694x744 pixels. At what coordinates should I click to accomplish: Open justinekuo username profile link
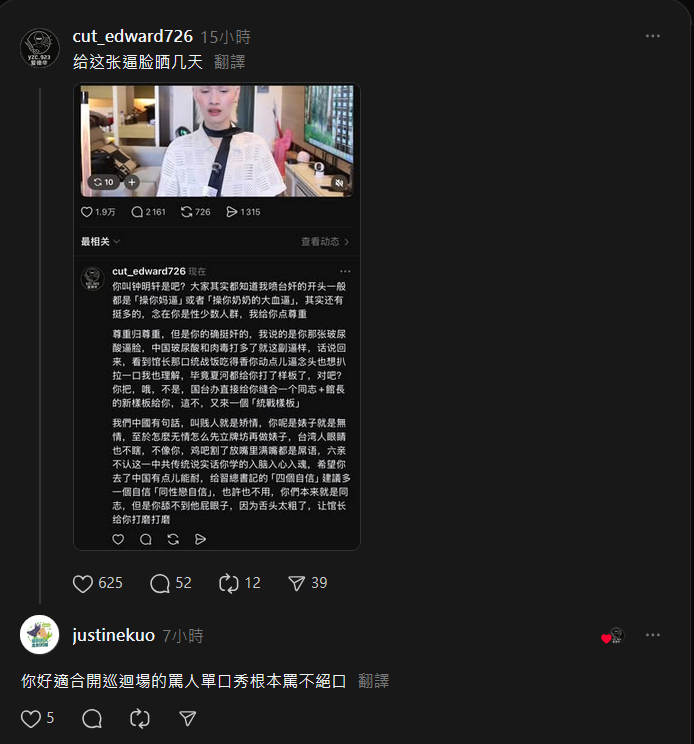113,635
